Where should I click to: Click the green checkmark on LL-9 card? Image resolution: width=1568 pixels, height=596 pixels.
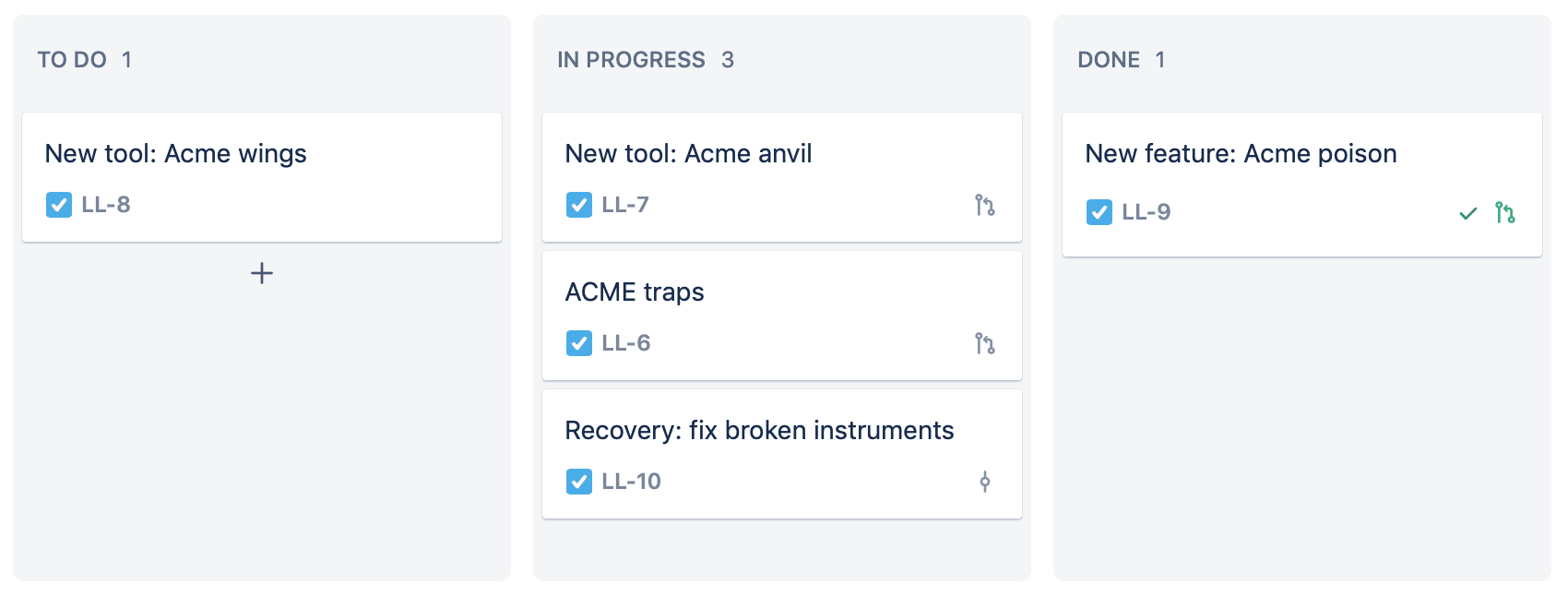click(1468, 213)
